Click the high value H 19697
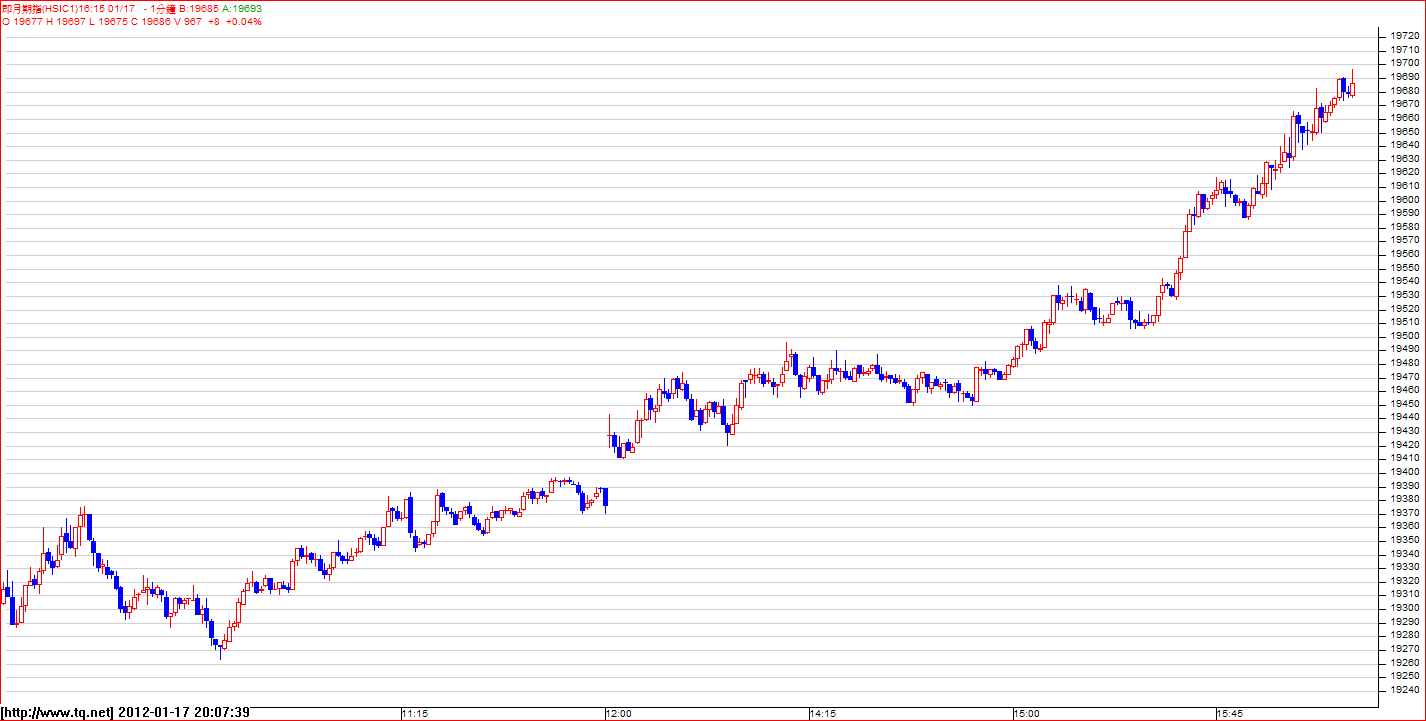 coord(66,21)
